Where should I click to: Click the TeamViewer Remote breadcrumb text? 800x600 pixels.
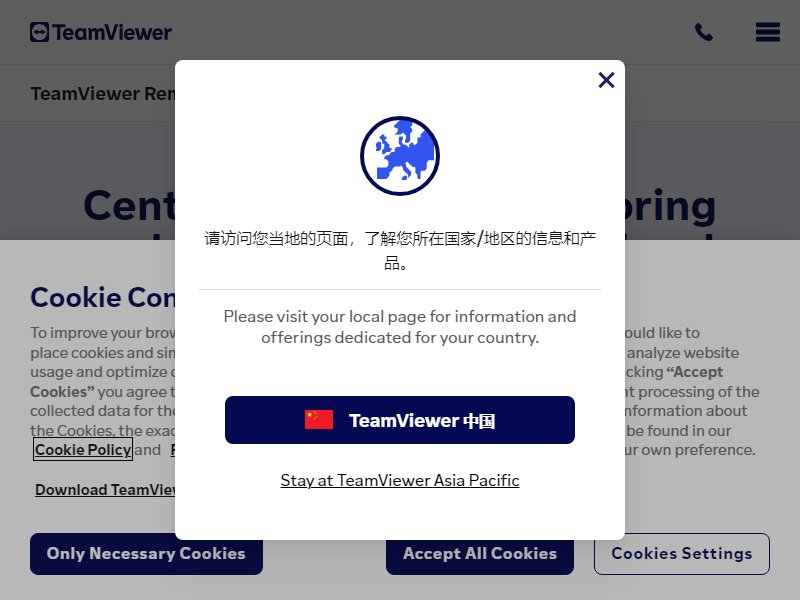103,94
